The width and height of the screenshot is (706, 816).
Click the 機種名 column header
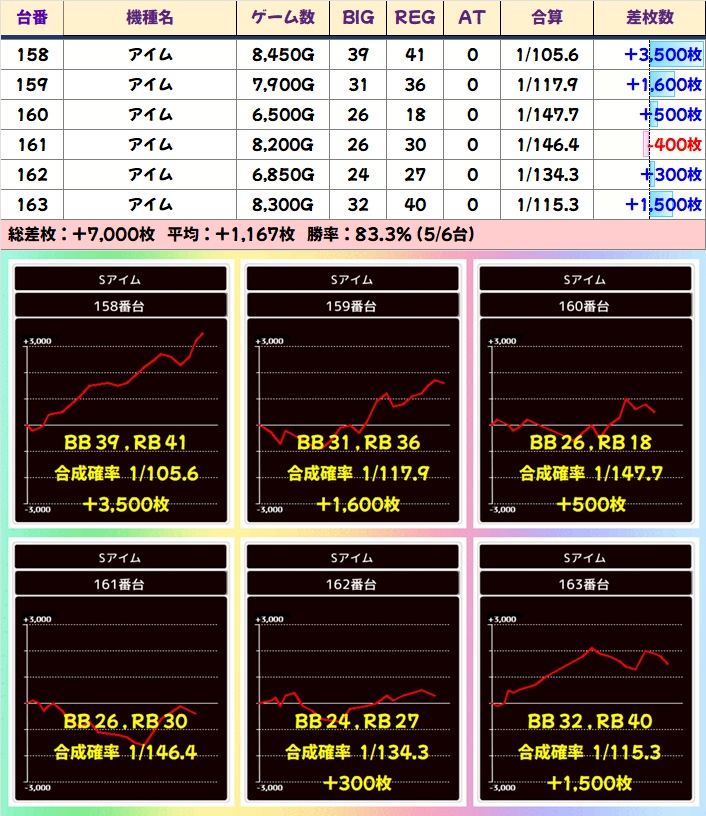[150, 18]
